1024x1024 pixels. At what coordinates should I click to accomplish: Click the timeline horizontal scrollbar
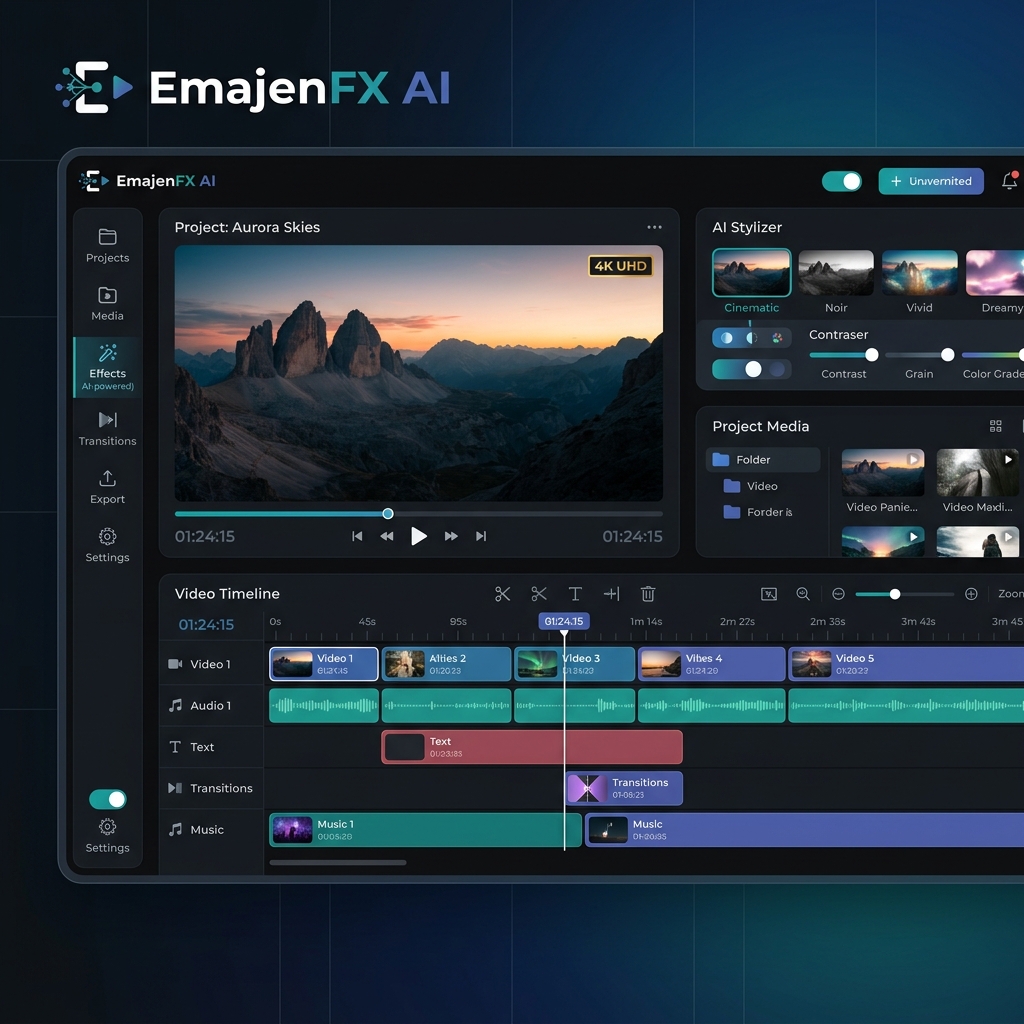click(338, 863)
